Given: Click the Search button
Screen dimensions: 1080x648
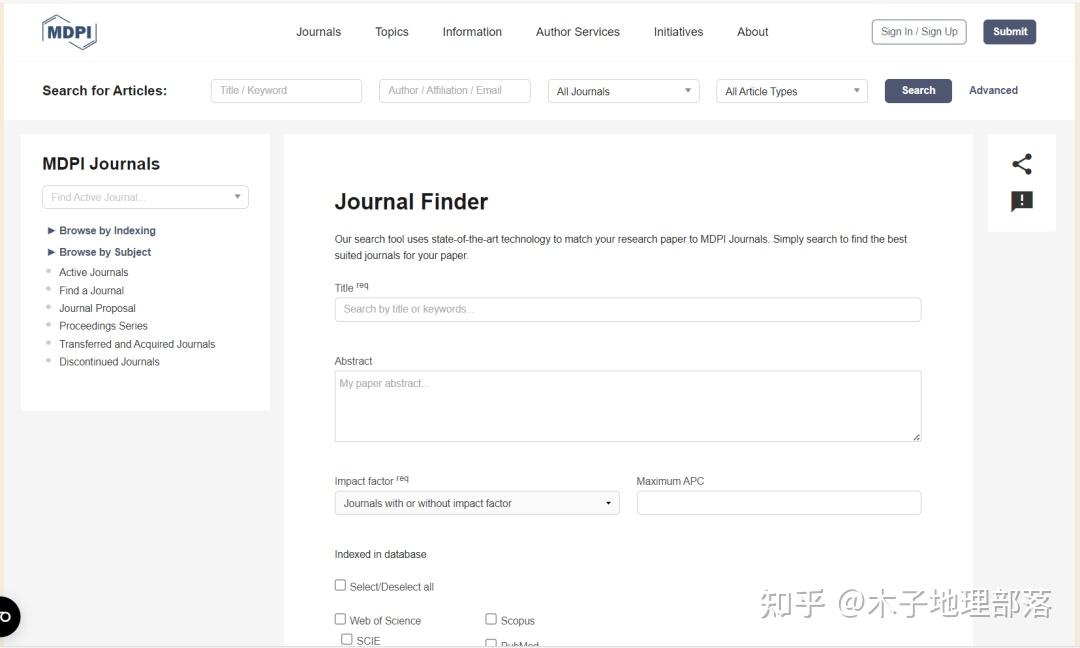Looking at the screenshot, I should tap(918, 90).
